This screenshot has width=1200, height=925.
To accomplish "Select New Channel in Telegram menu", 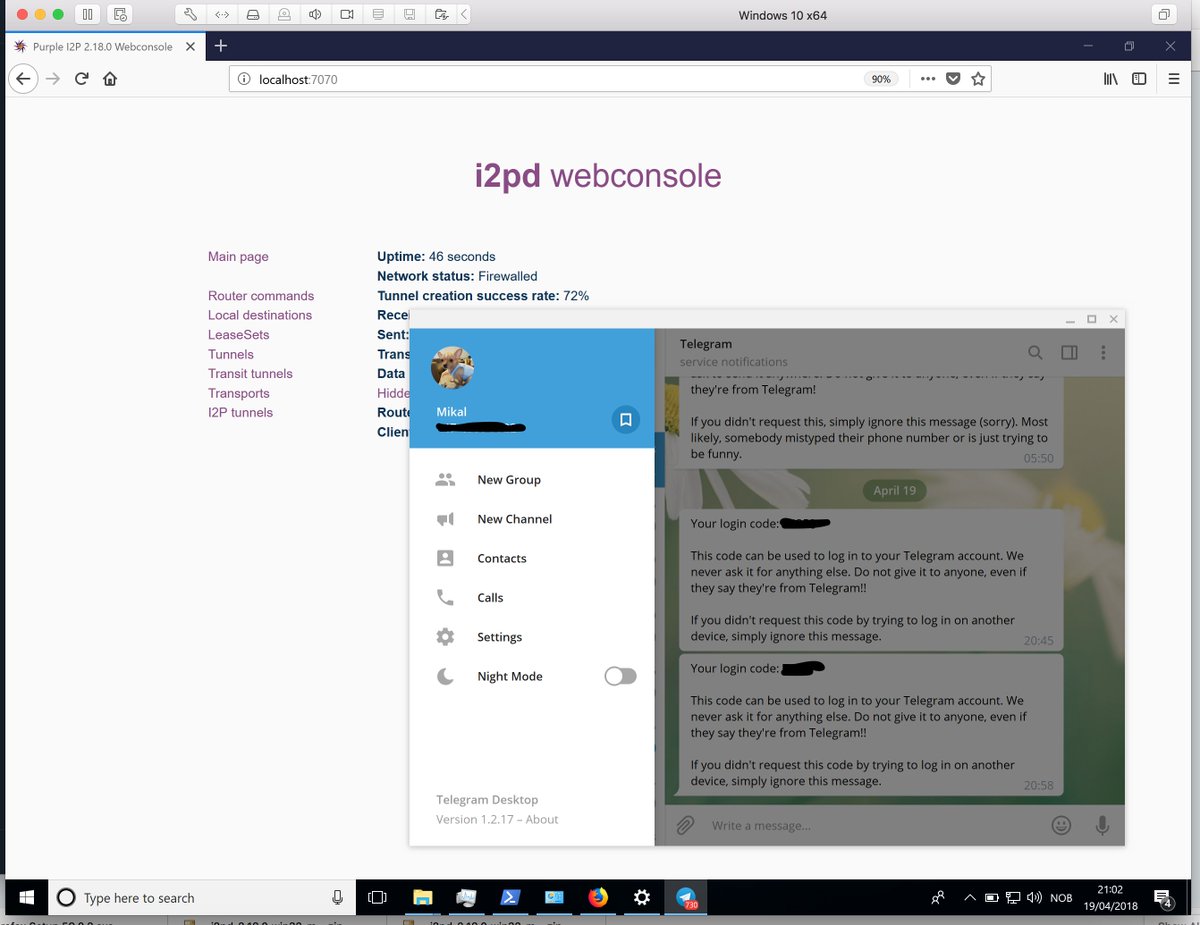I will coord(532,519).
